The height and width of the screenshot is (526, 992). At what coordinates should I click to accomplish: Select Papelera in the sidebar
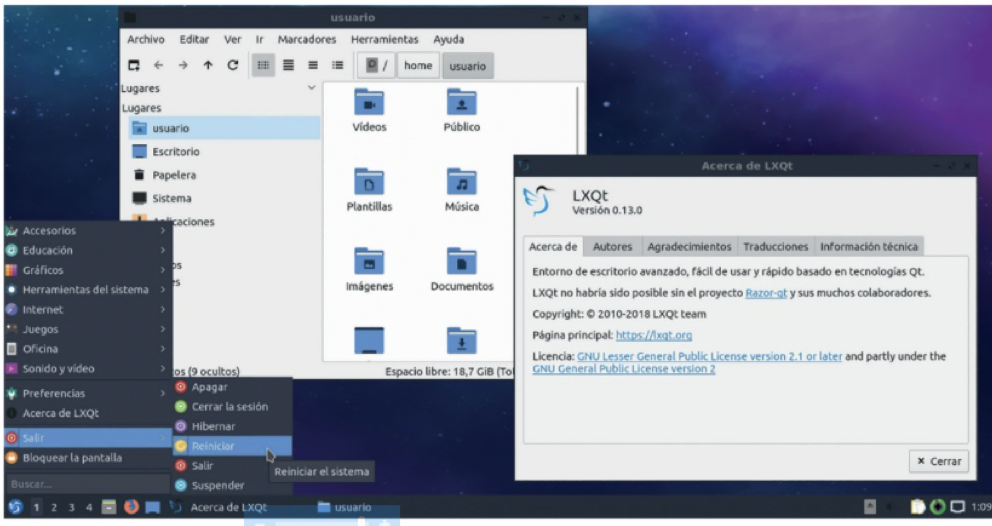point(225,175)
